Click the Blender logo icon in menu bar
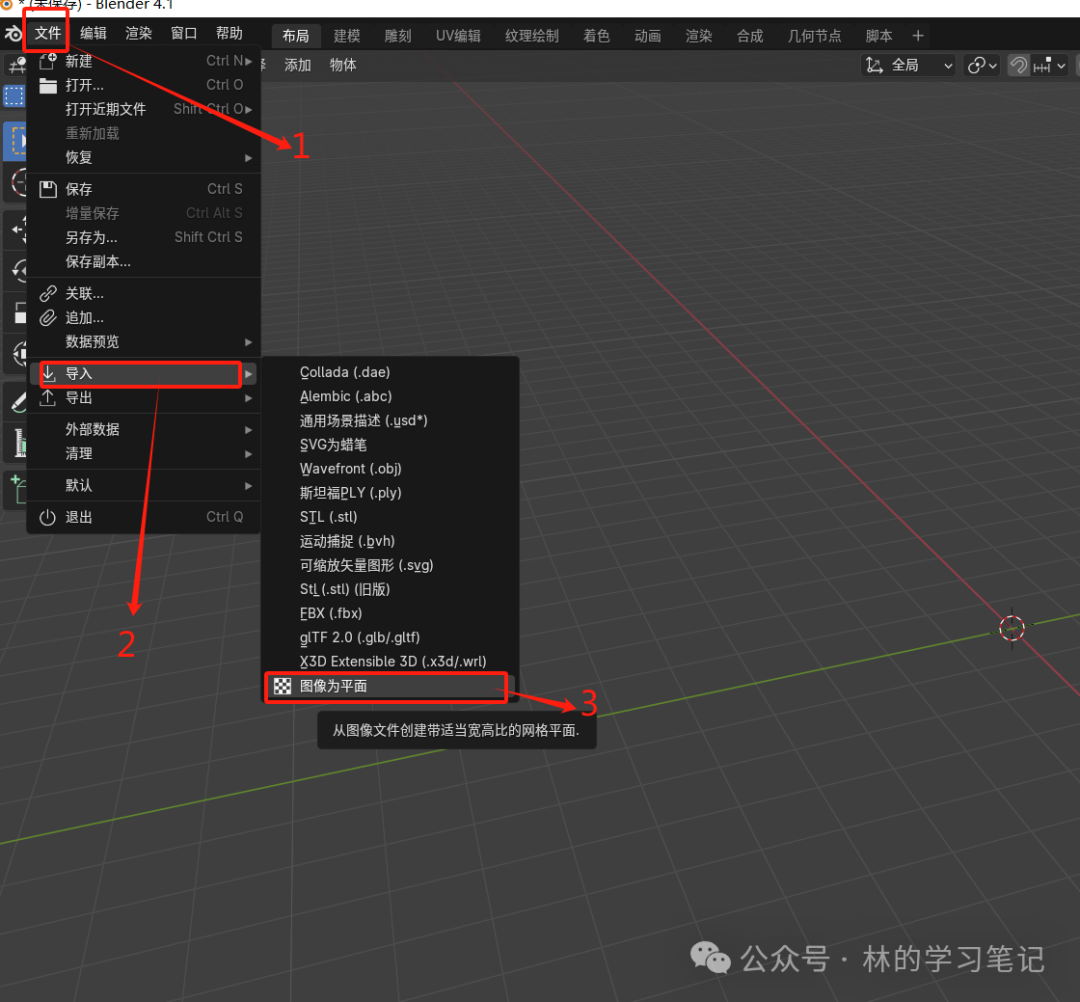 (13, 34)
